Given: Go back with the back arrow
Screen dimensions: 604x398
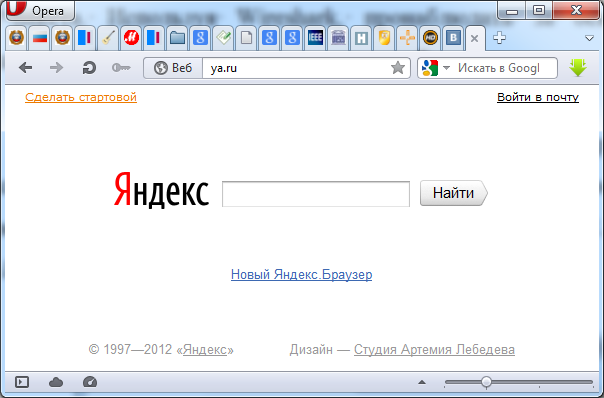Looking at the screenshot, I should [x=25, y=68].
